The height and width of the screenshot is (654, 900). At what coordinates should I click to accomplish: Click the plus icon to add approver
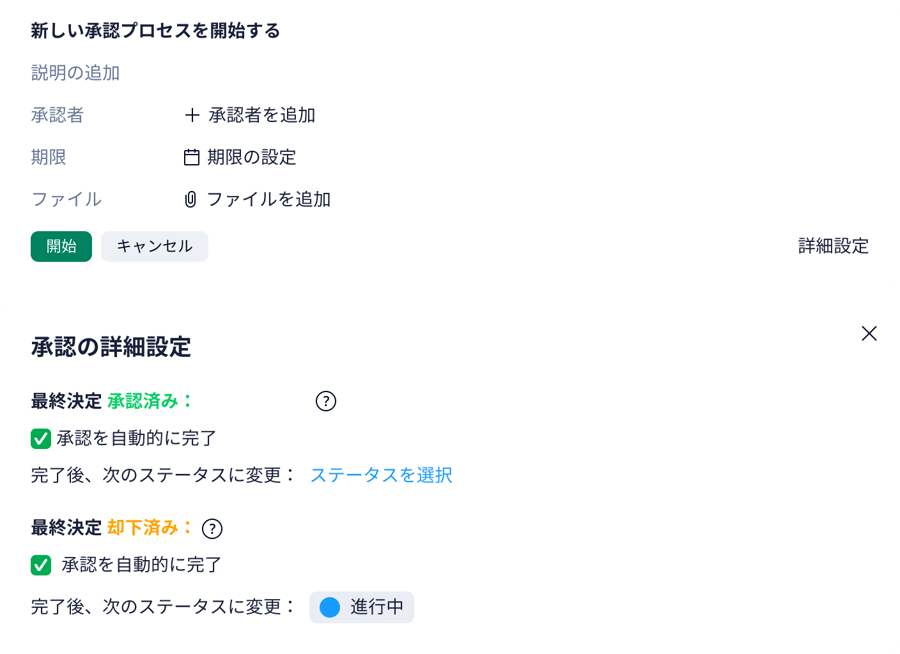(192, 115)
